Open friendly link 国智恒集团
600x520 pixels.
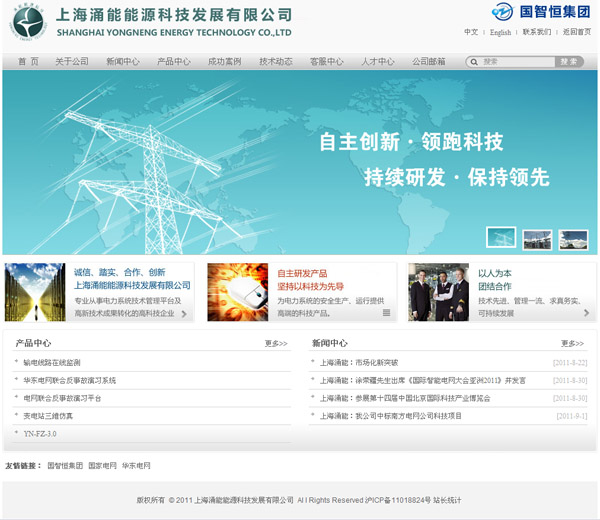65,466
